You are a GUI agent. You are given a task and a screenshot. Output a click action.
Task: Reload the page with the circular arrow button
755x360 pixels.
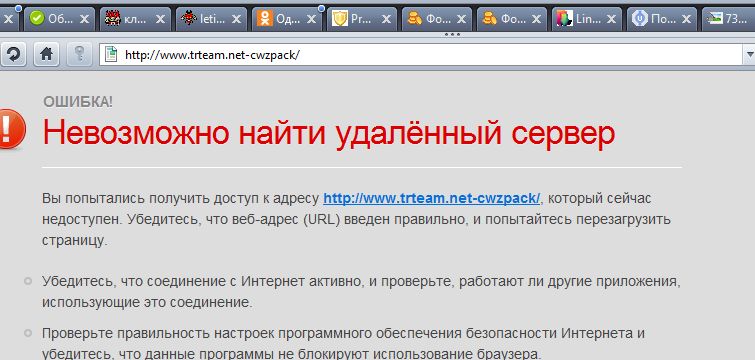(x=13, y=54)
